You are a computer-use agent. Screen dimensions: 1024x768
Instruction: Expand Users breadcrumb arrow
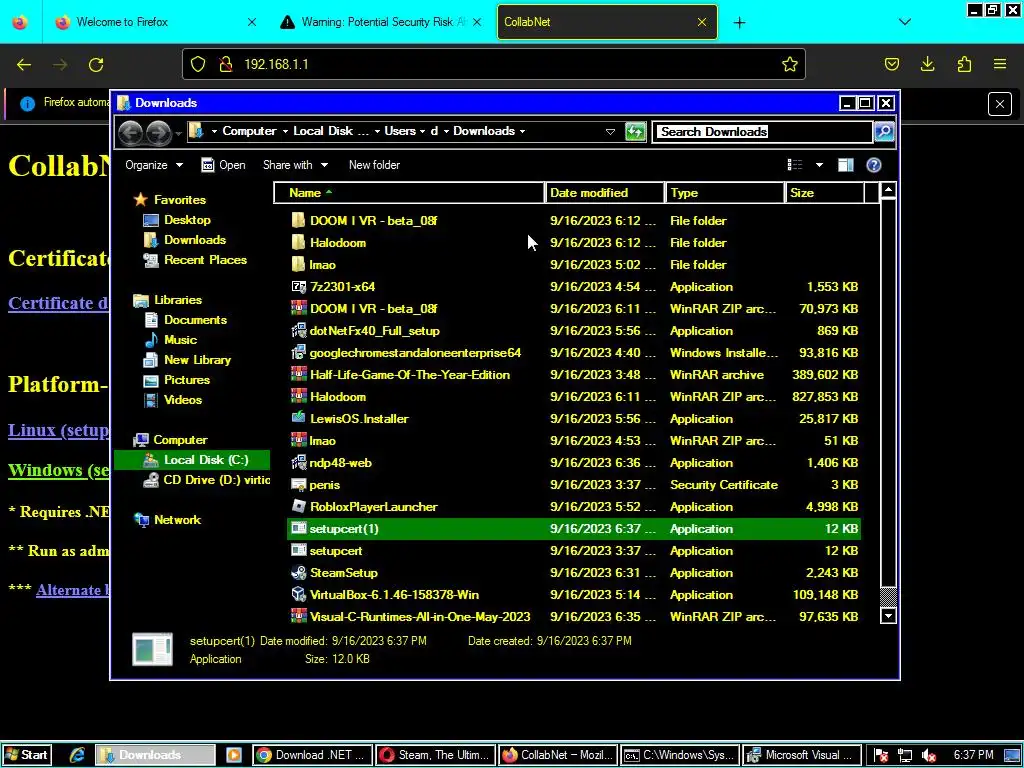(423, 131)
